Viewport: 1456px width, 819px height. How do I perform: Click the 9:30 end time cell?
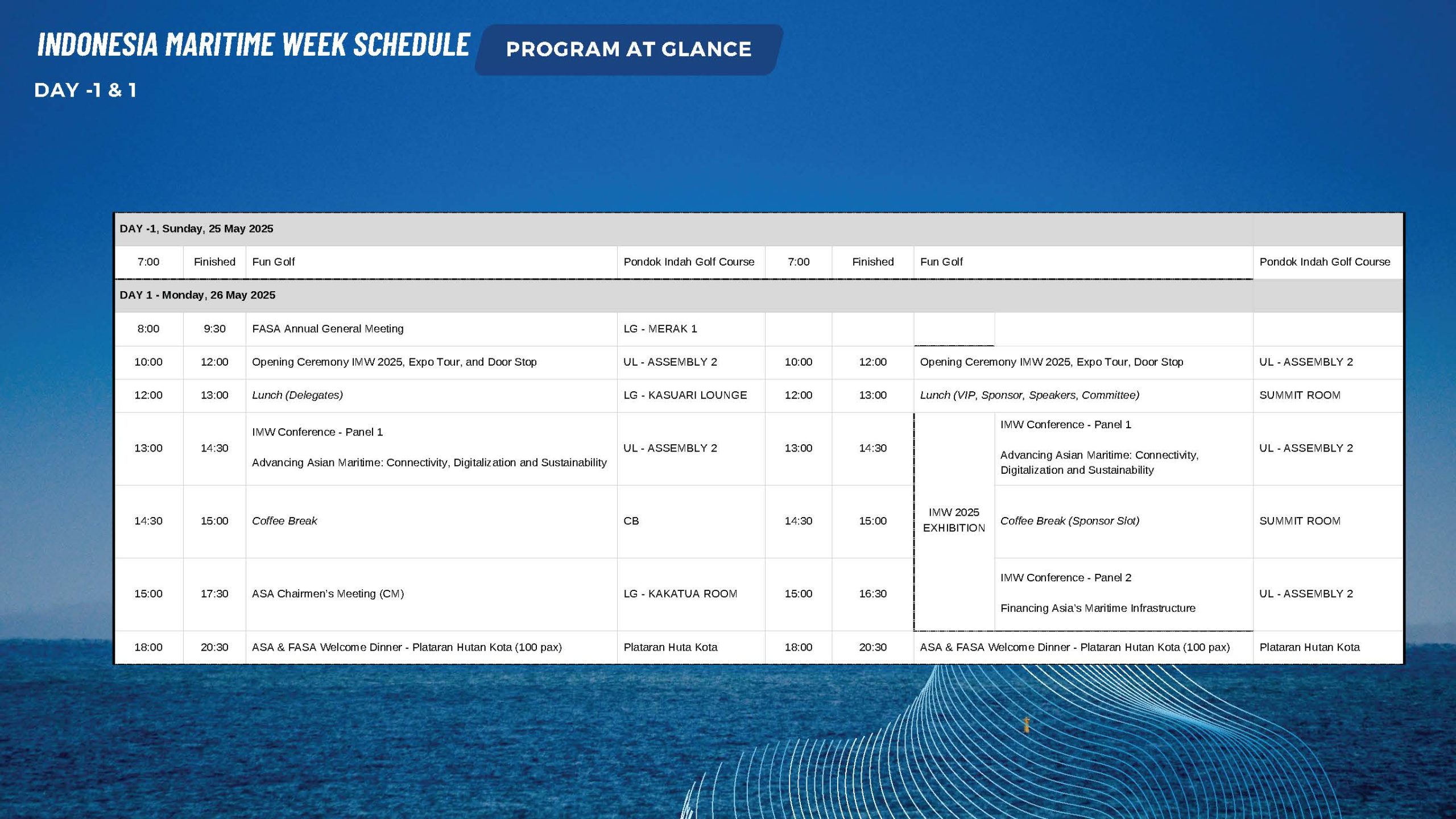pos(214,329)
